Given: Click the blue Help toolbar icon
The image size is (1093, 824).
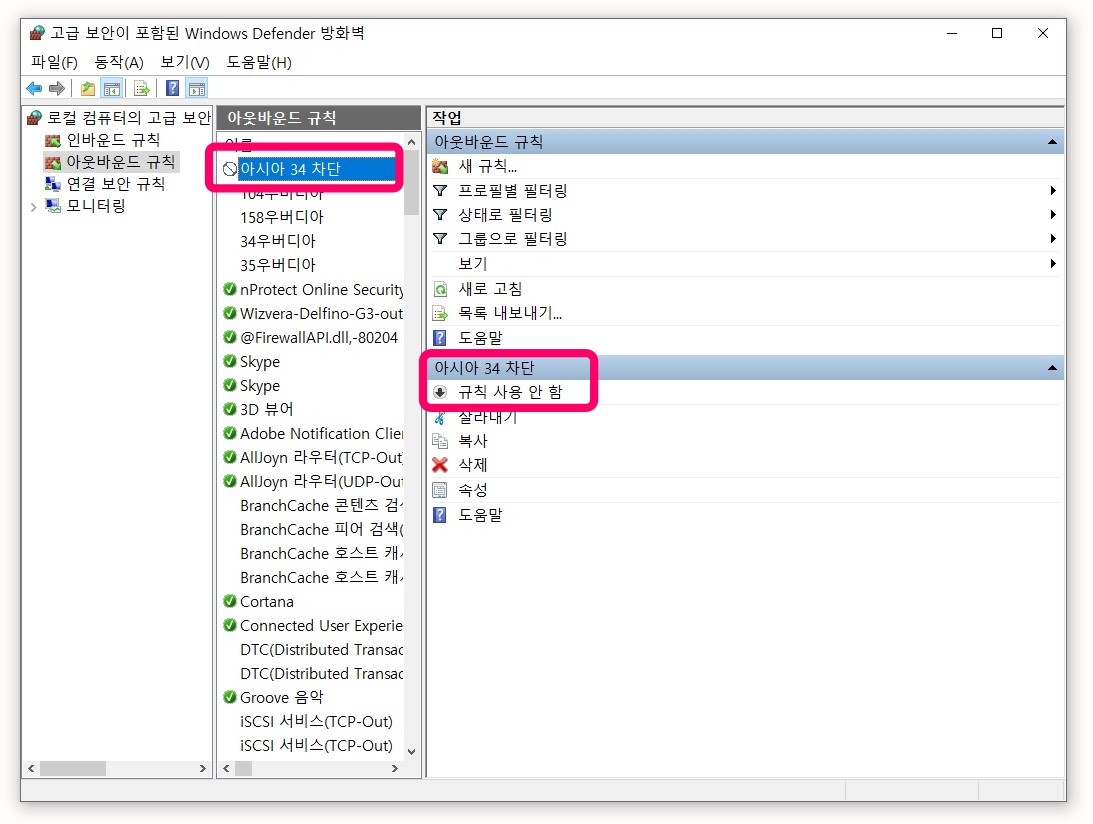Looking at the screenshot, I should (172, 89).
